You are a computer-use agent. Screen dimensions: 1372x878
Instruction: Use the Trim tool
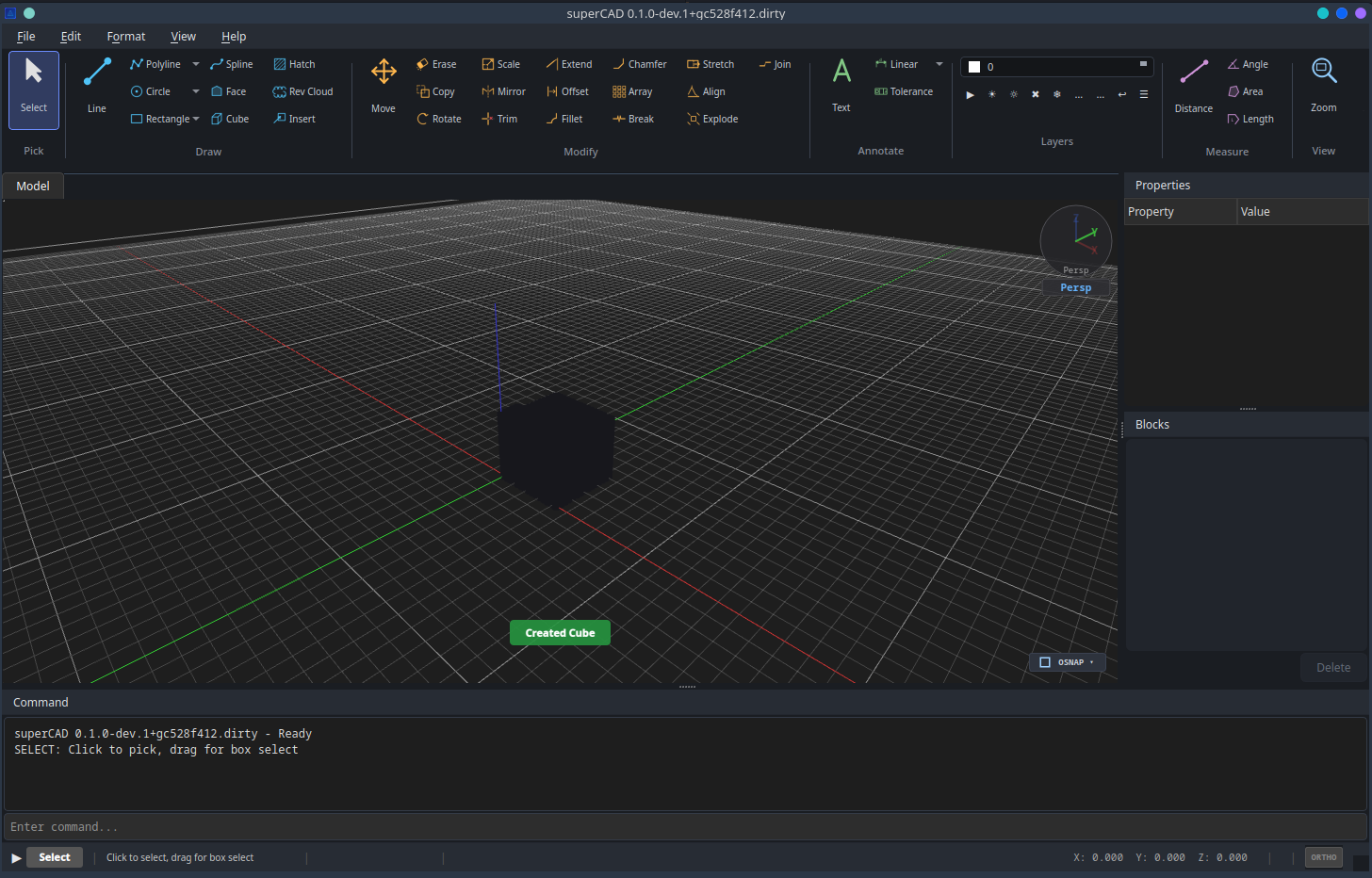coord(499,119)
